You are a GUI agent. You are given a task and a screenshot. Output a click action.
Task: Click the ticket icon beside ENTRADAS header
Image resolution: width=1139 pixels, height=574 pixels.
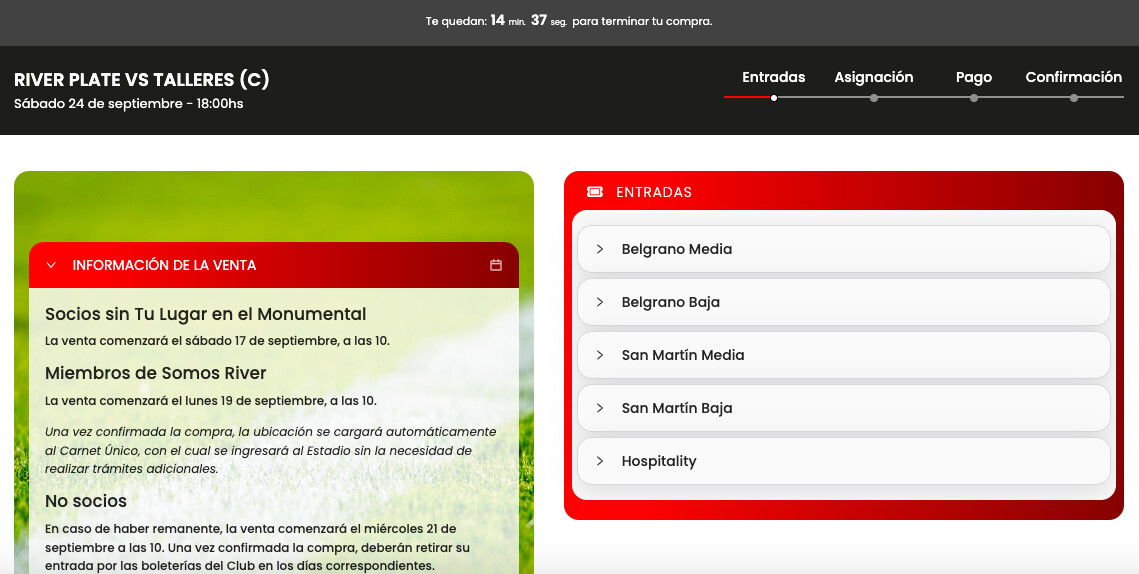(595, 192)
